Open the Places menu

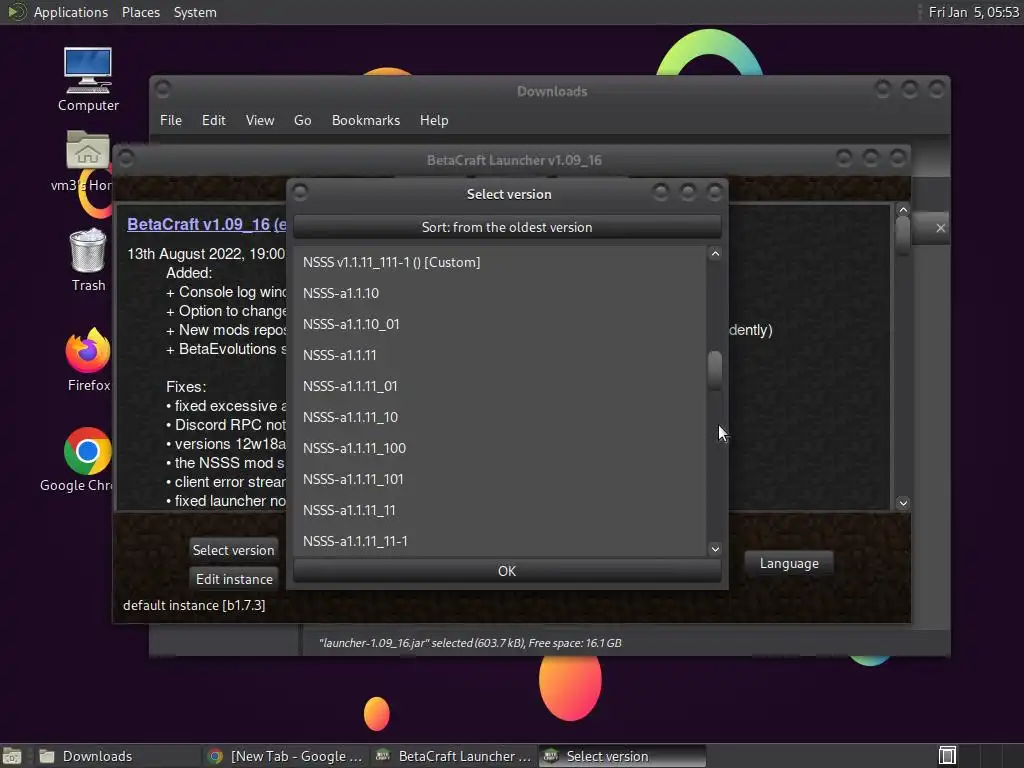click(x=141, y=12)
